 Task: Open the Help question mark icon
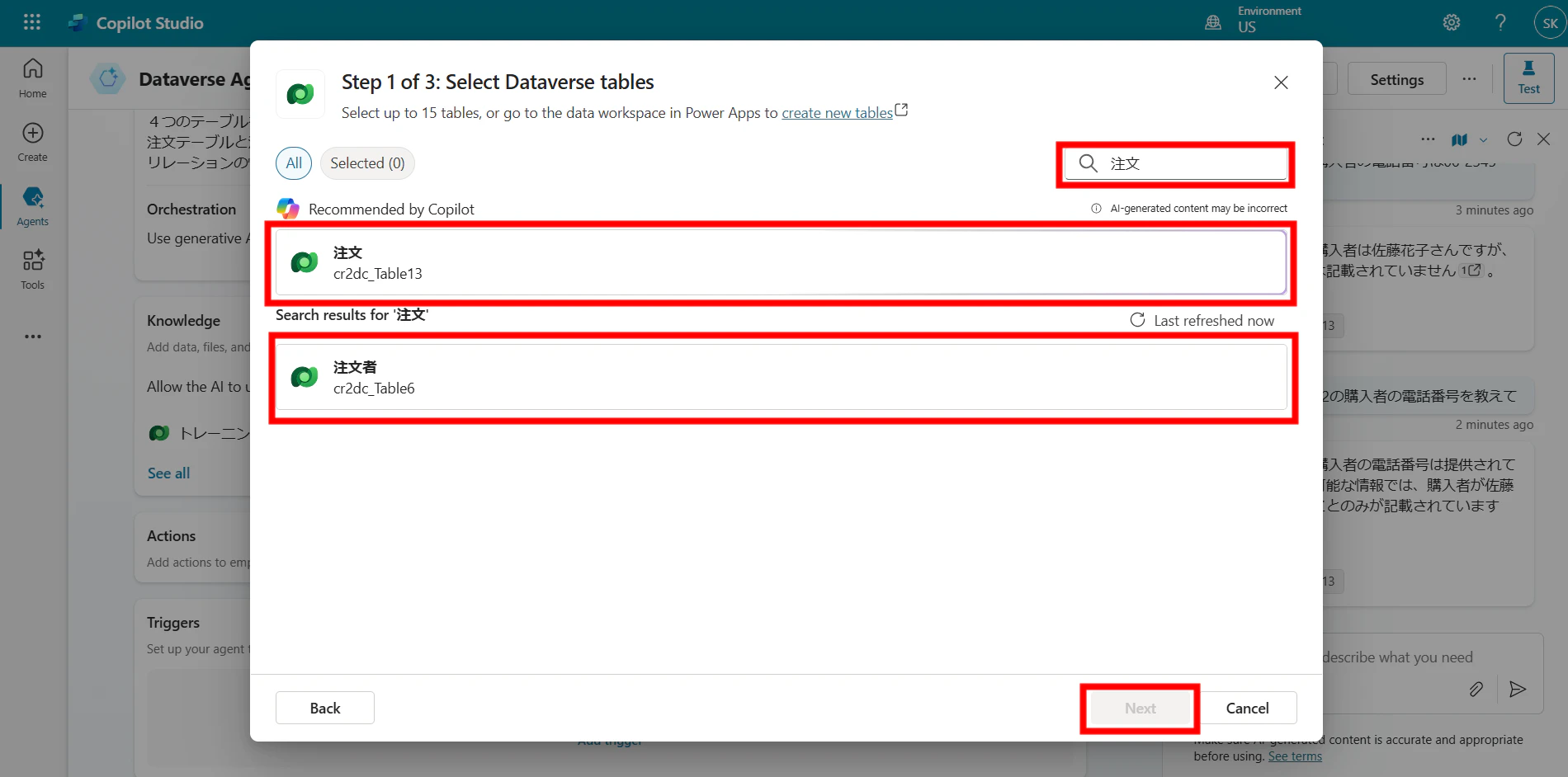[x=1500, y=23]
